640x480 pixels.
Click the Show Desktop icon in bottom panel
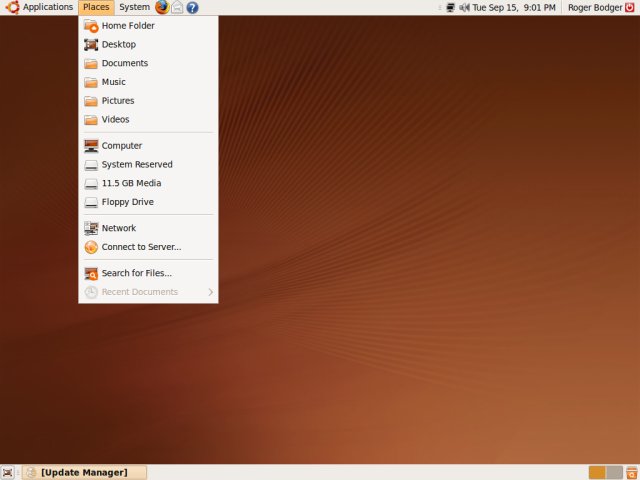[8, 472]
